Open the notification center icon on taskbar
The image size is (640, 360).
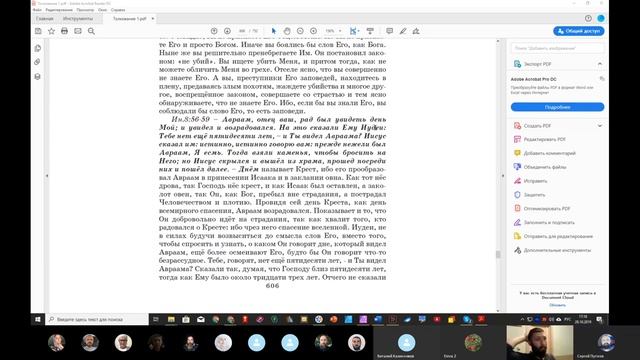pos(600,319)
